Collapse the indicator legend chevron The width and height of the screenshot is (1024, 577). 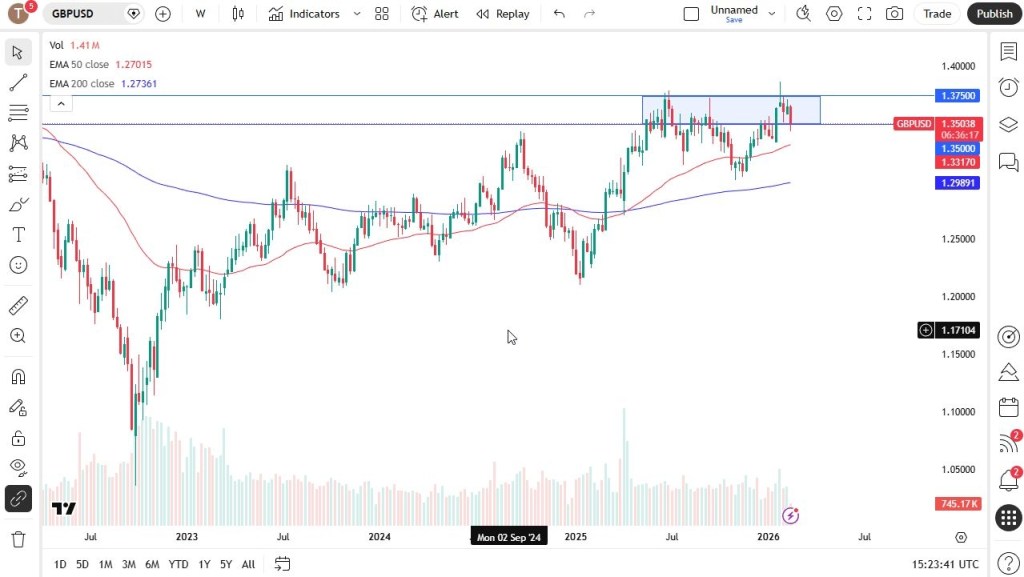(61, 103)
